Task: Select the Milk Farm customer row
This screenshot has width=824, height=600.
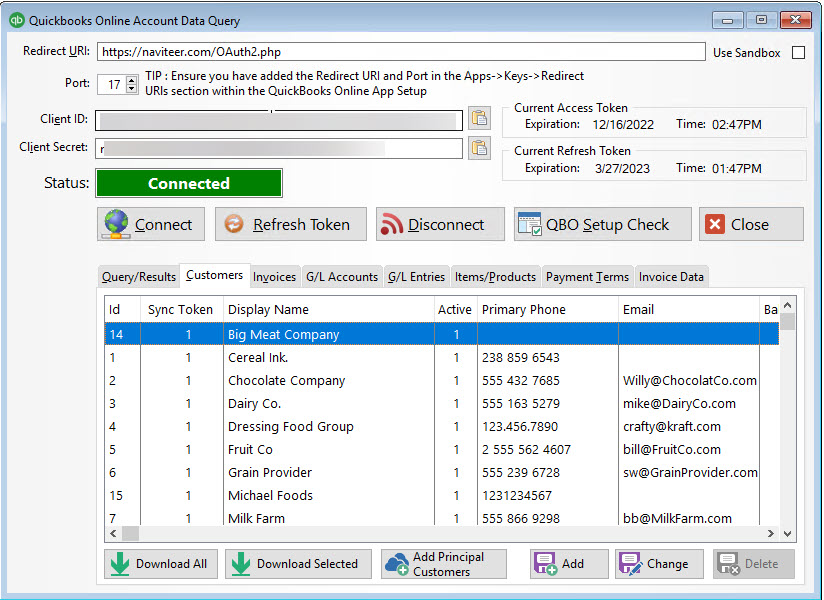Action: (x=441, y=517)
